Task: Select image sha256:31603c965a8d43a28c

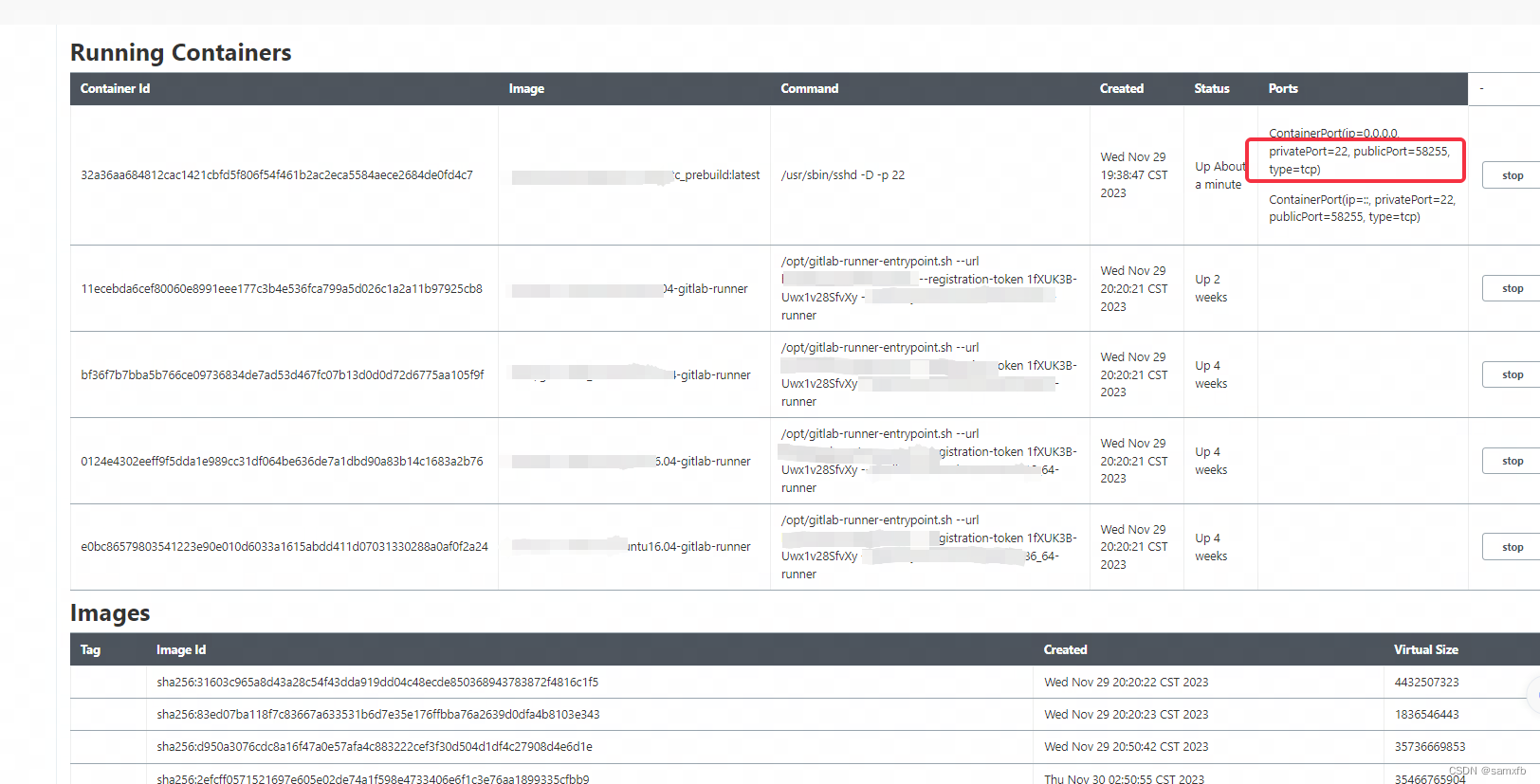Action: 377,682
